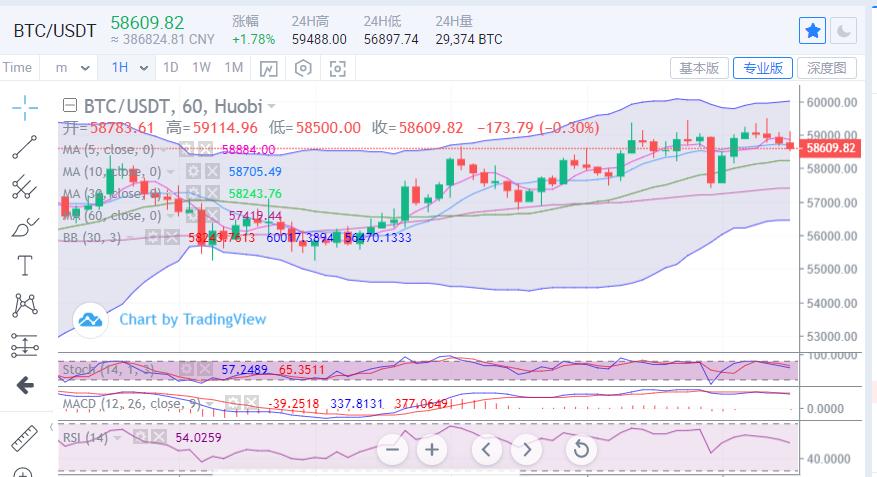Expand the MACD options arrow

point(210,404)
